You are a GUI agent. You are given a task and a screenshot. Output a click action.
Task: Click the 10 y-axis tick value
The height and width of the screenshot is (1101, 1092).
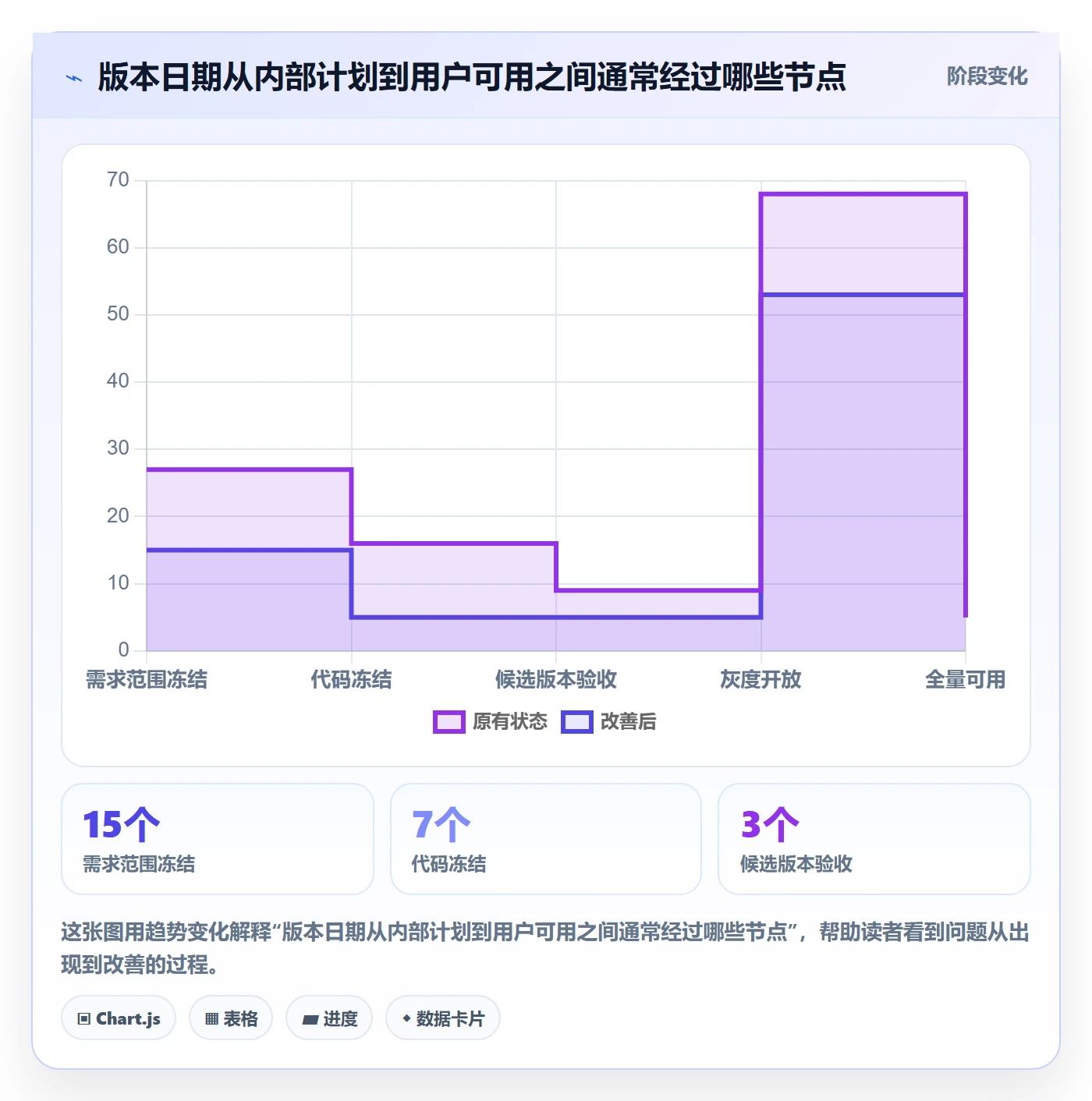pos(118,583)
